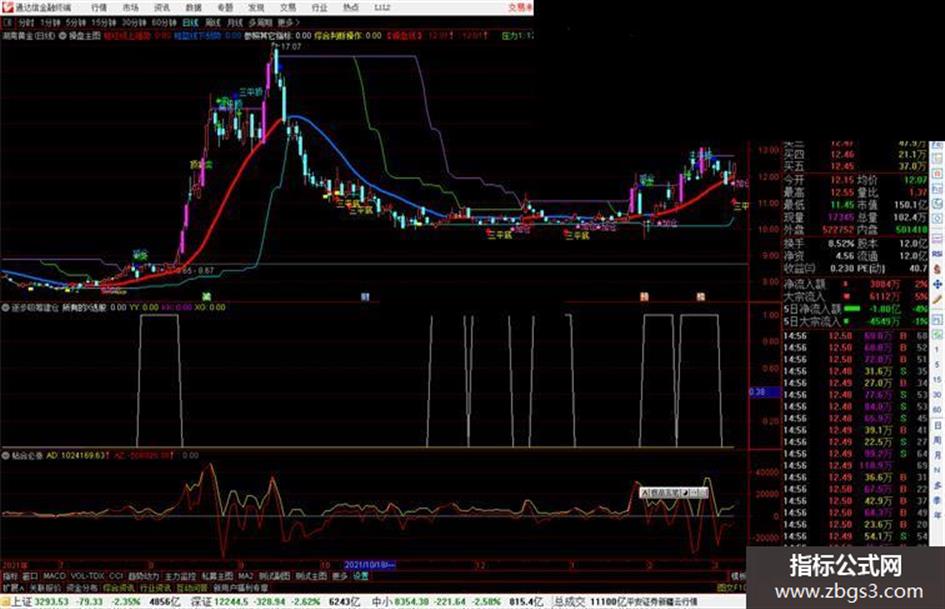Screen dimensions: 945x609
Task: Open the 市场 menu
Action: pyautogui.click(x=130, y=7)
